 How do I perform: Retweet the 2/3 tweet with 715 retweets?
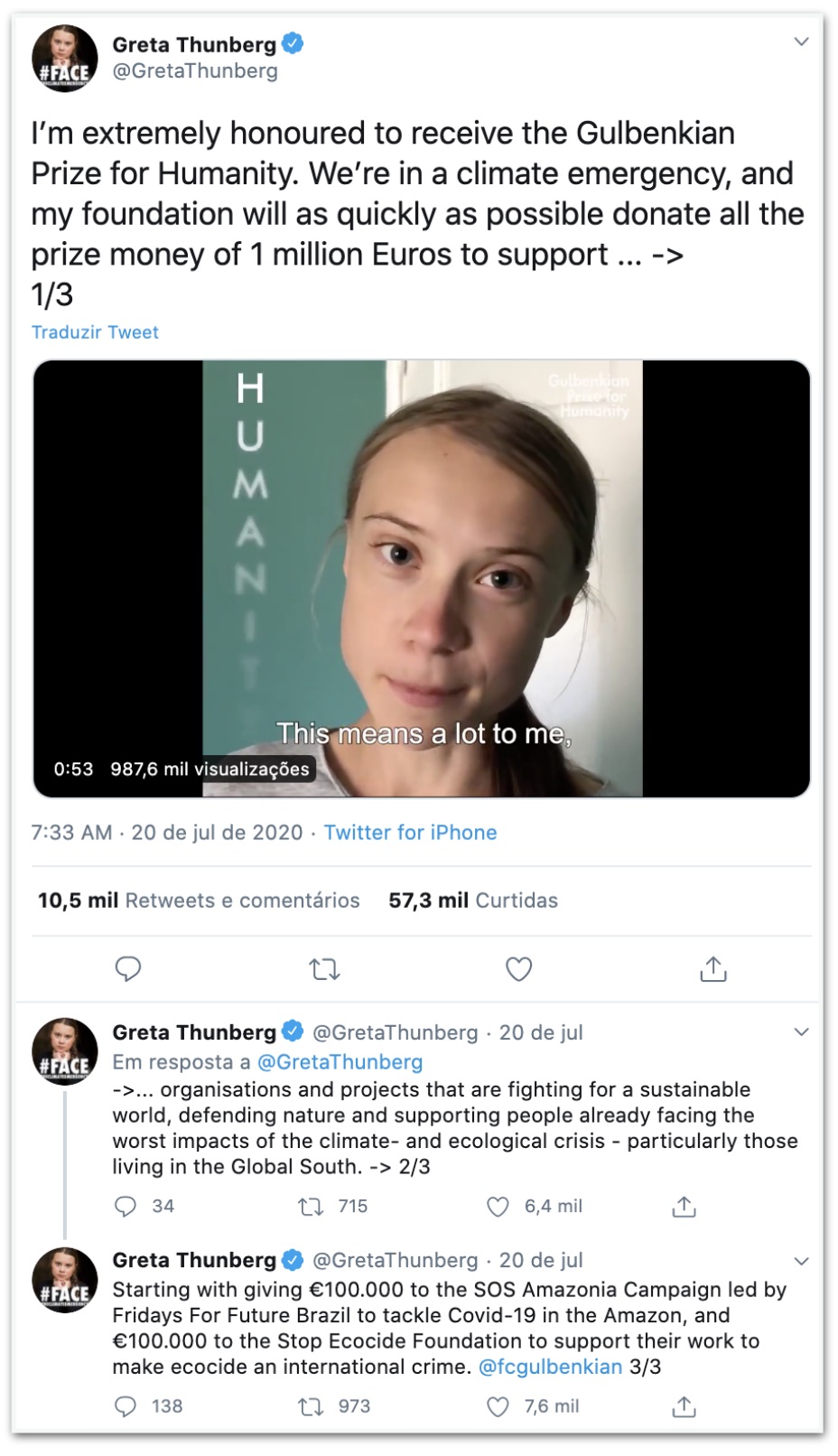click(x=312, y=1207)
